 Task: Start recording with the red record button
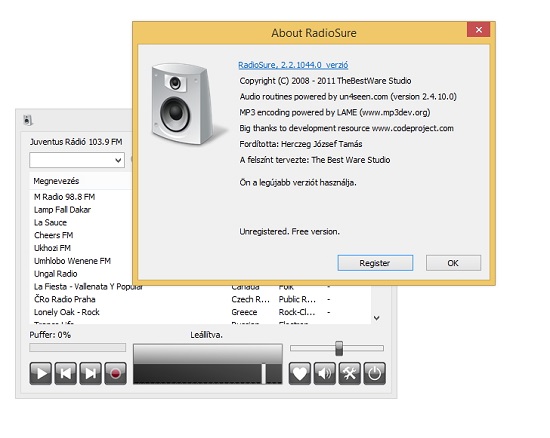click(x=115, y=373)
